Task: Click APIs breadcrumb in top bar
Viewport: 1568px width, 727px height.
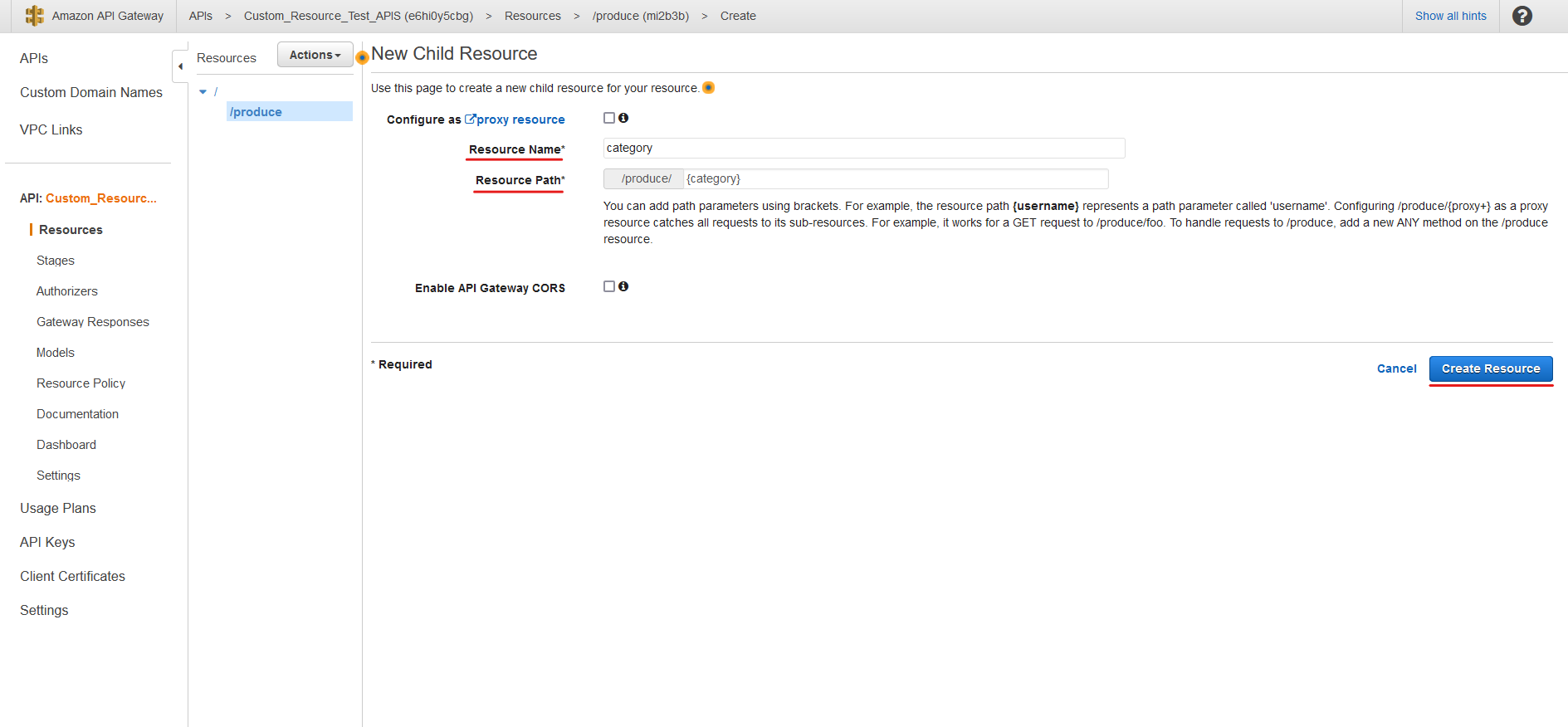Action: coord(201,16)
